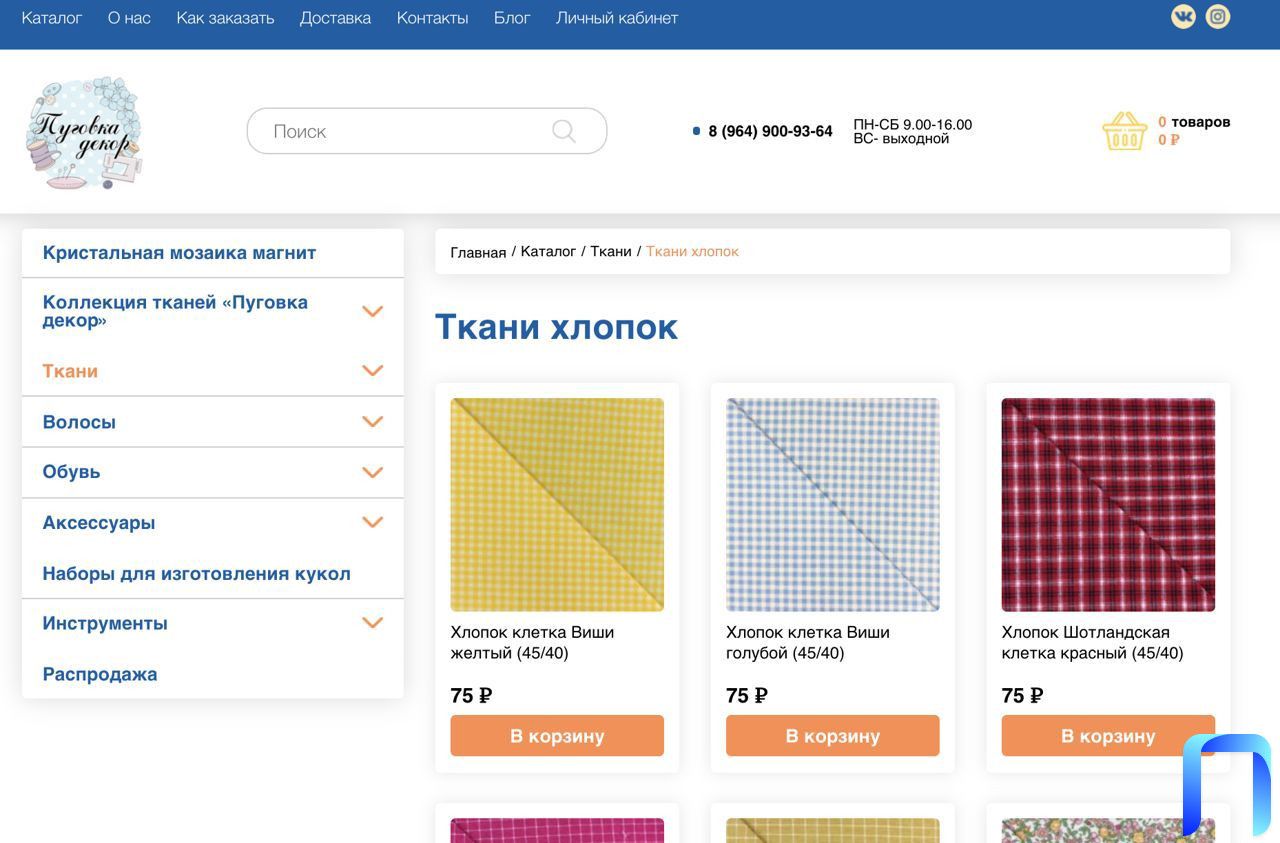The width and height of the screenshot is (1280, 843).
Task: Open Личный кабинет
Action: click(x=617, y=18)
